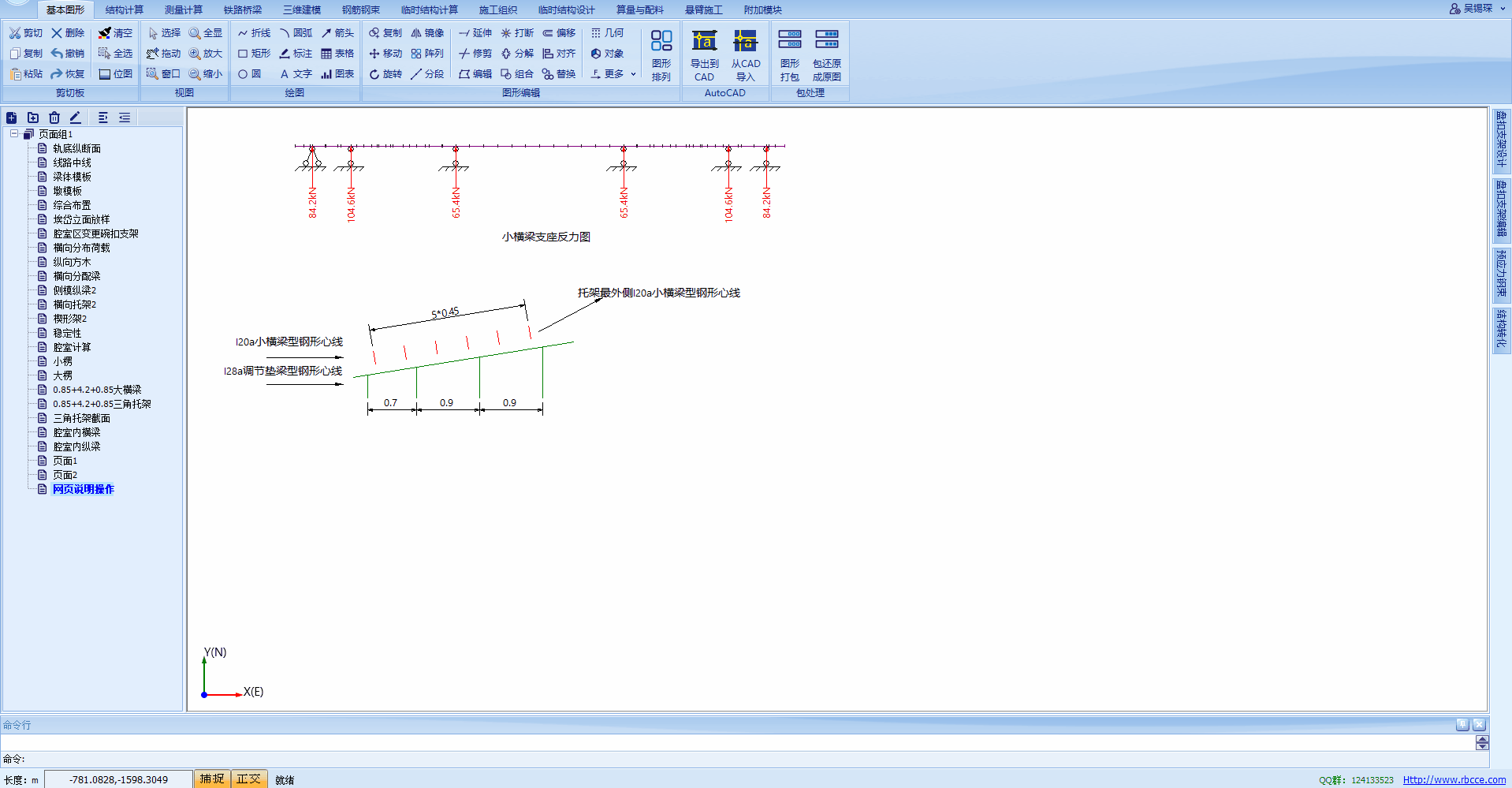Viewport: 1512px width, 788px height.
Task: Open the 铁路桥梁 ribbon tab
Action: [x=242, y=10]
